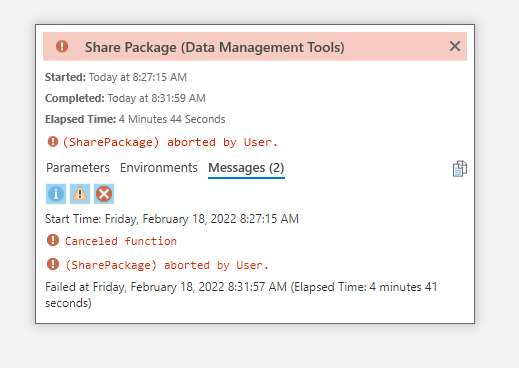The width and height of the screenshot is (519, 368).
Task: Click the Share Package (Data Management Tools) title
Action: coord(215,47)
